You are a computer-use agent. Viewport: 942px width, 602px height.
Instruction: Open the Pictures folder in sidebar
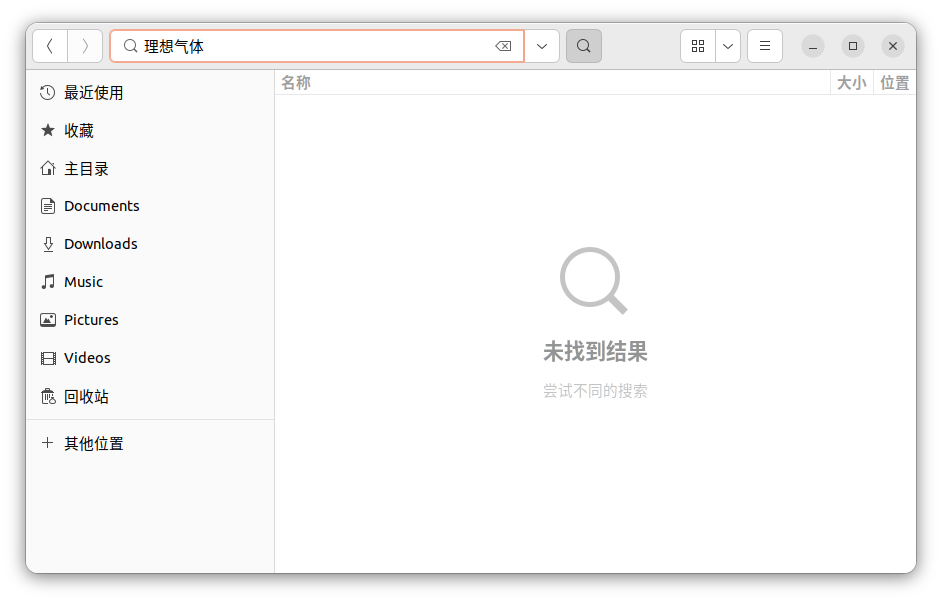(150, 320)
